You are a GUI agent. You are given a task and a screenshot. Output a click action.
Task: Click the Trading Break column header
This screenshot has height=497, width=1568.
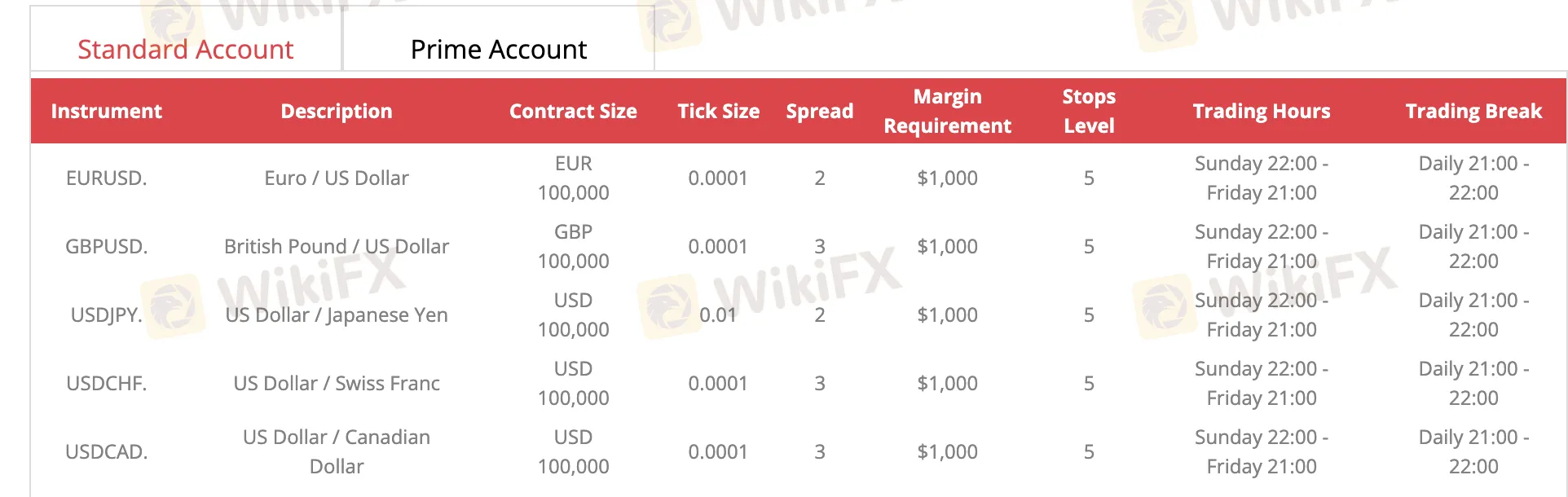point(1473,111)
